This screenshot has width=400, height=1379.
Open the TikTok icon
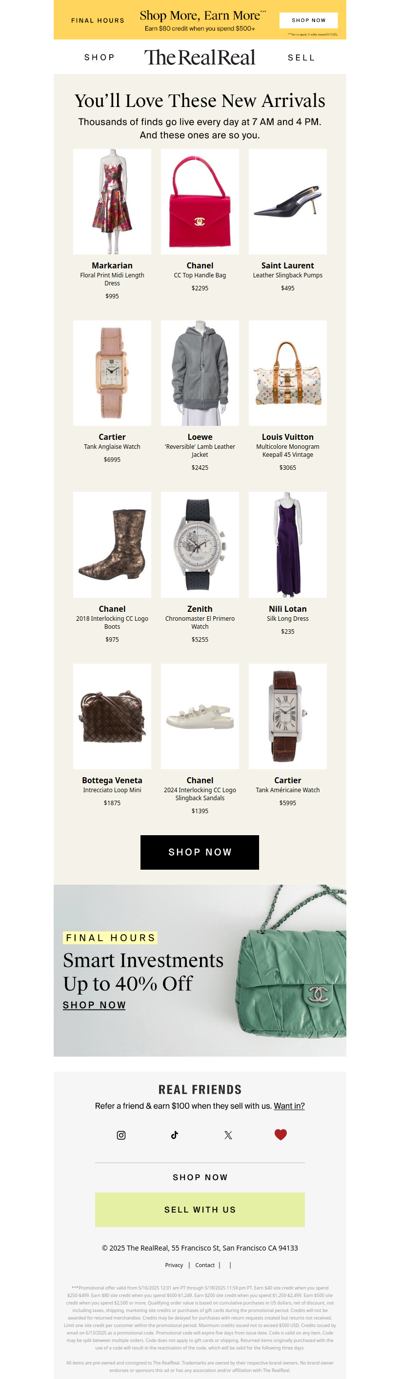click(174, 1135)
